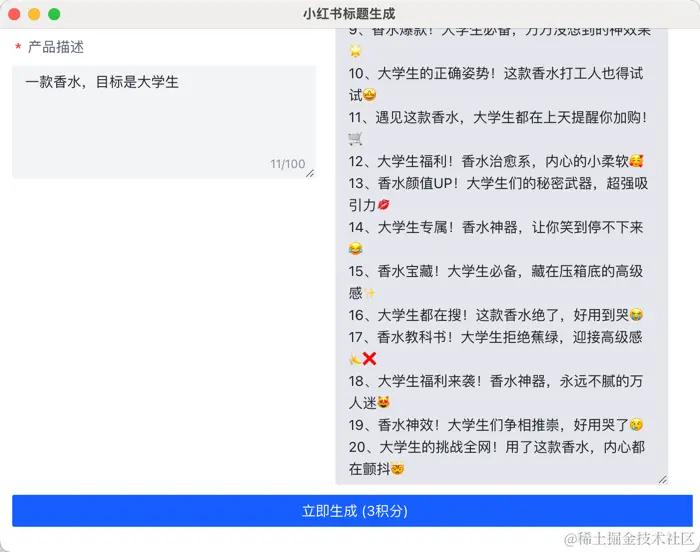Click the red X emoji under title 17
Image resolution: width=700 pixels, height=552 pixels.
pyautogui.click(x=370, y=359)
